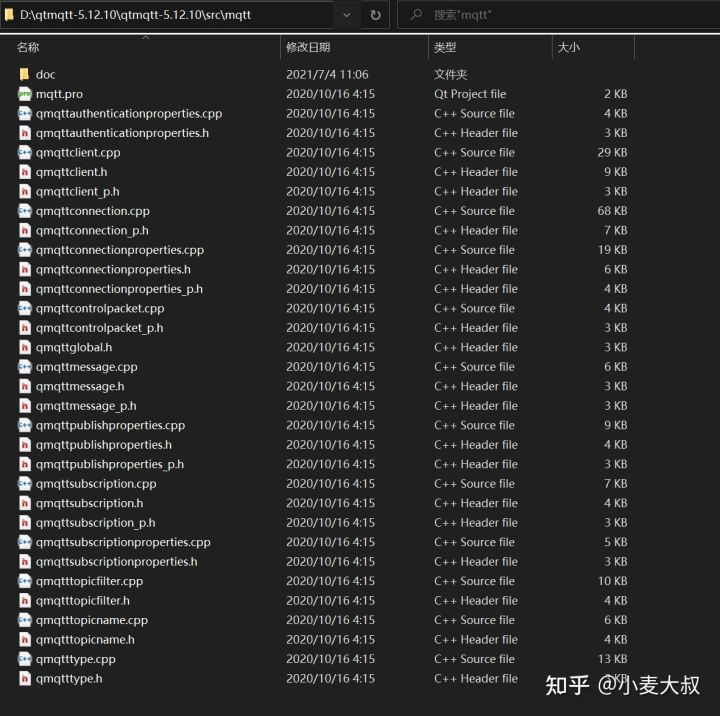Select the file name qmqtttopicname.cpp
The width and height of the screenshot is (720, 716).
pyautogui.click(x=92, y=620)
